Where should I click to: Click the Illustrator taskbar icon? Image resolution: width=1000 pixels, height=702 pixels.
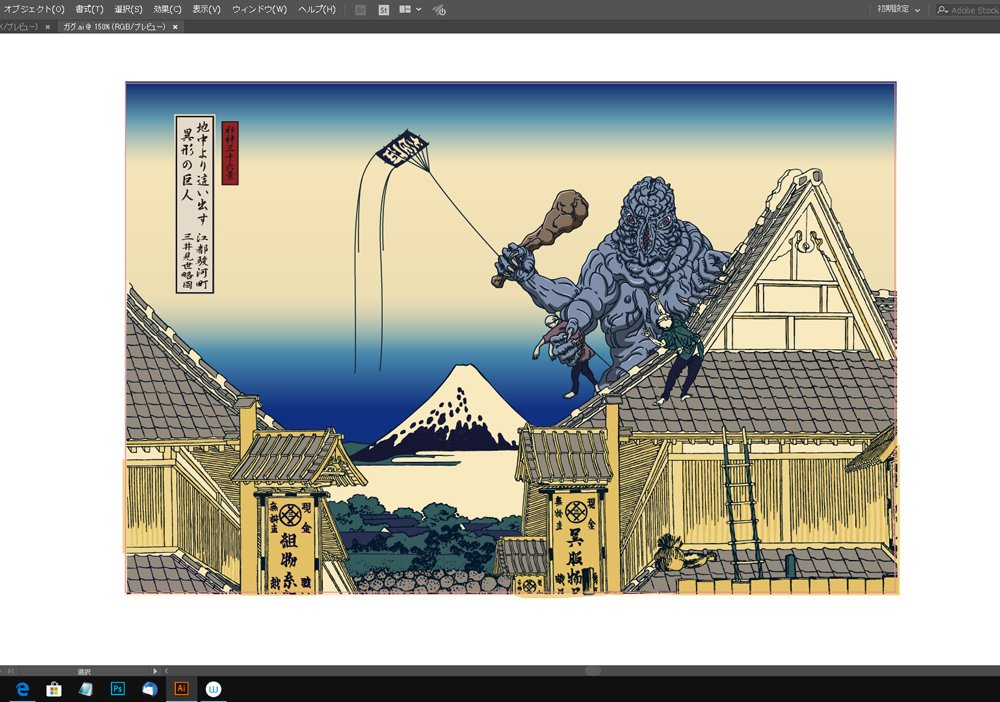pos(182,689)
